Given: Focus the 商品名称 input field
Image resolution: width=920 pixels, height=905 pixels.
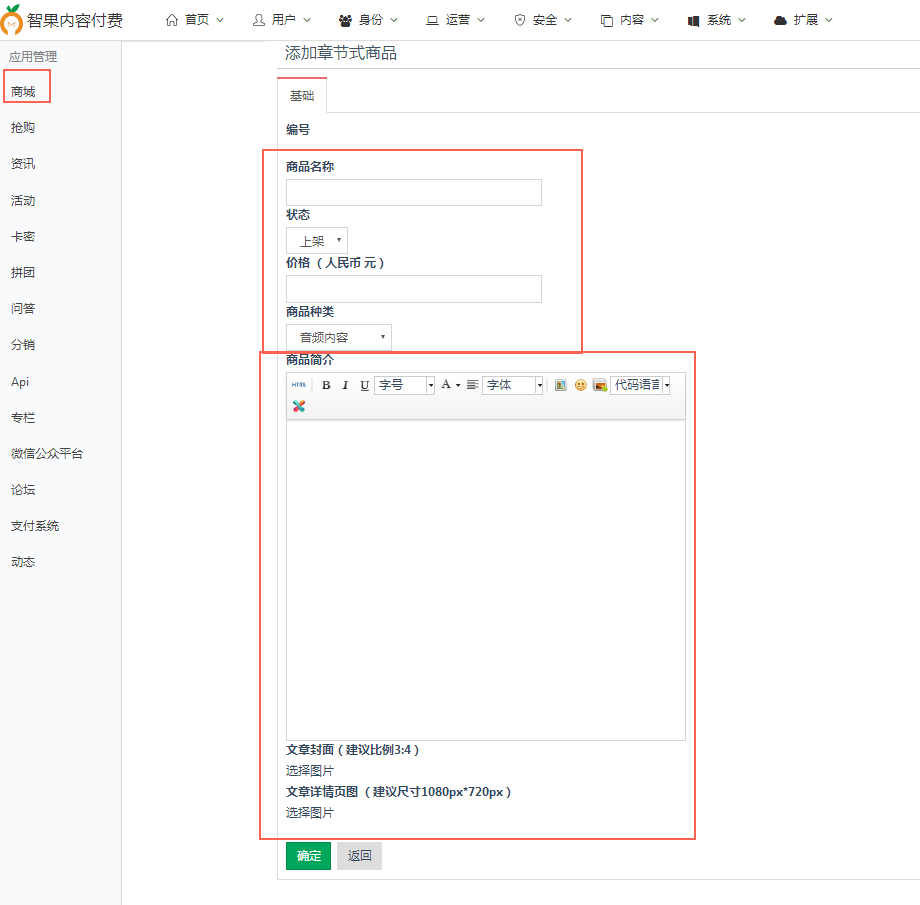Looking at the screenshot, I should [414, 193].
